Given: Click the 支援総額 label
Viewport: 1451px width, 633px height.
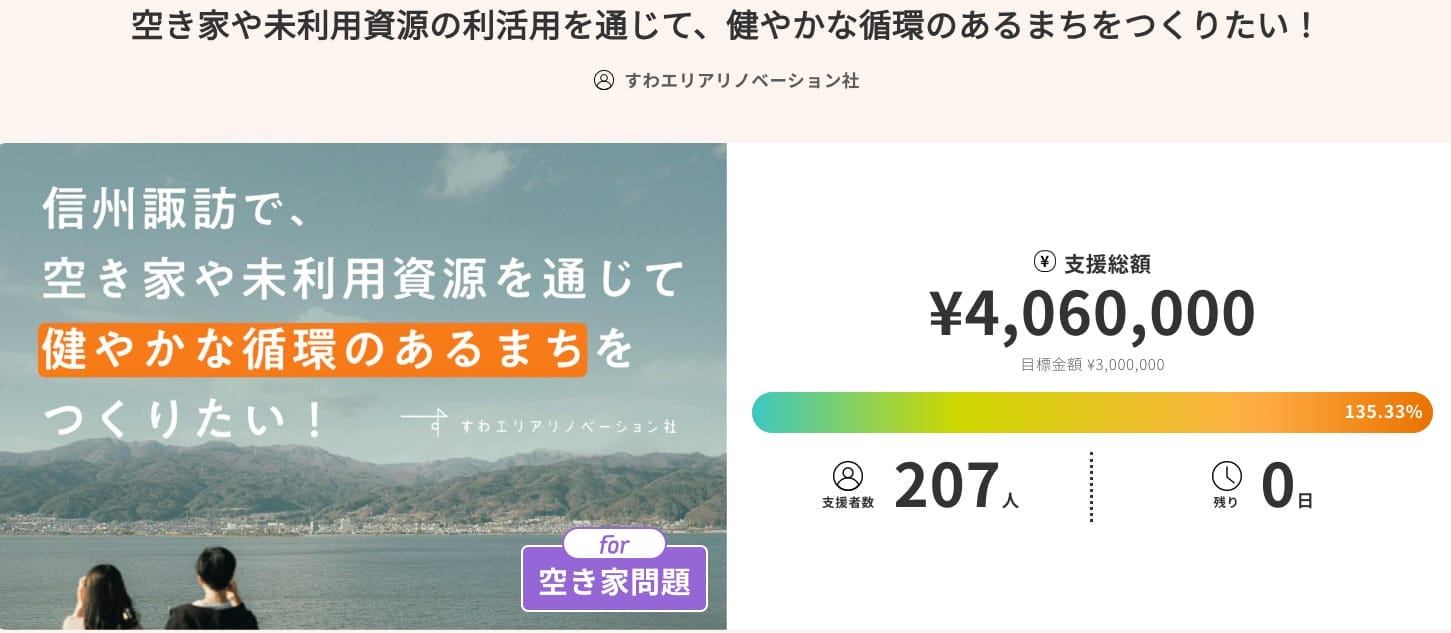Looking at the screenshot, I should point(1107,264).
